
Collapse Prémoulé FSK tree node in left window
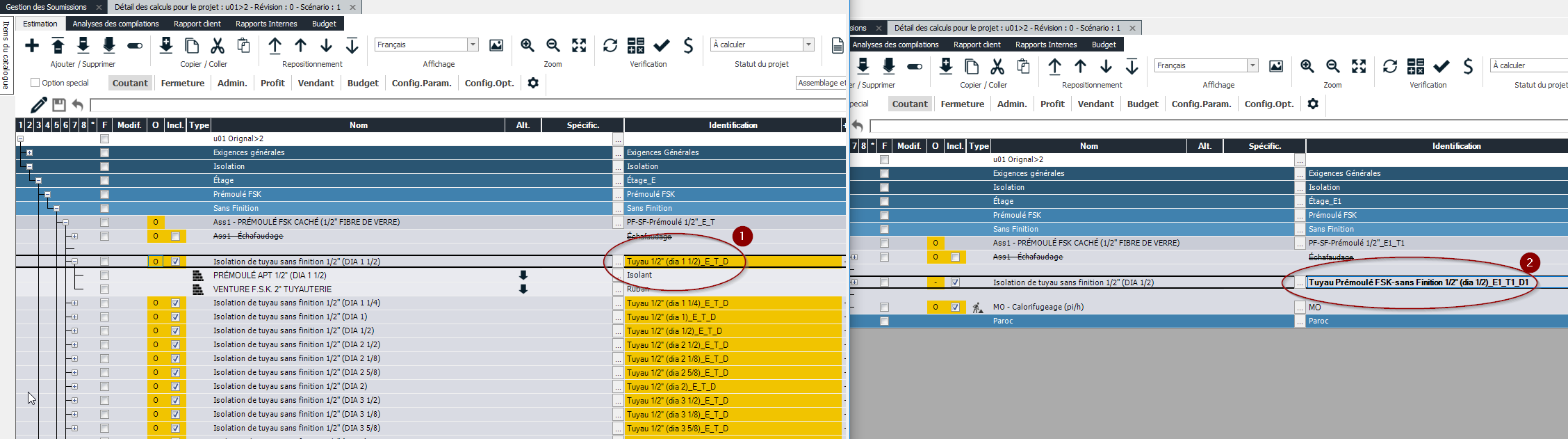tap(47, 195)
